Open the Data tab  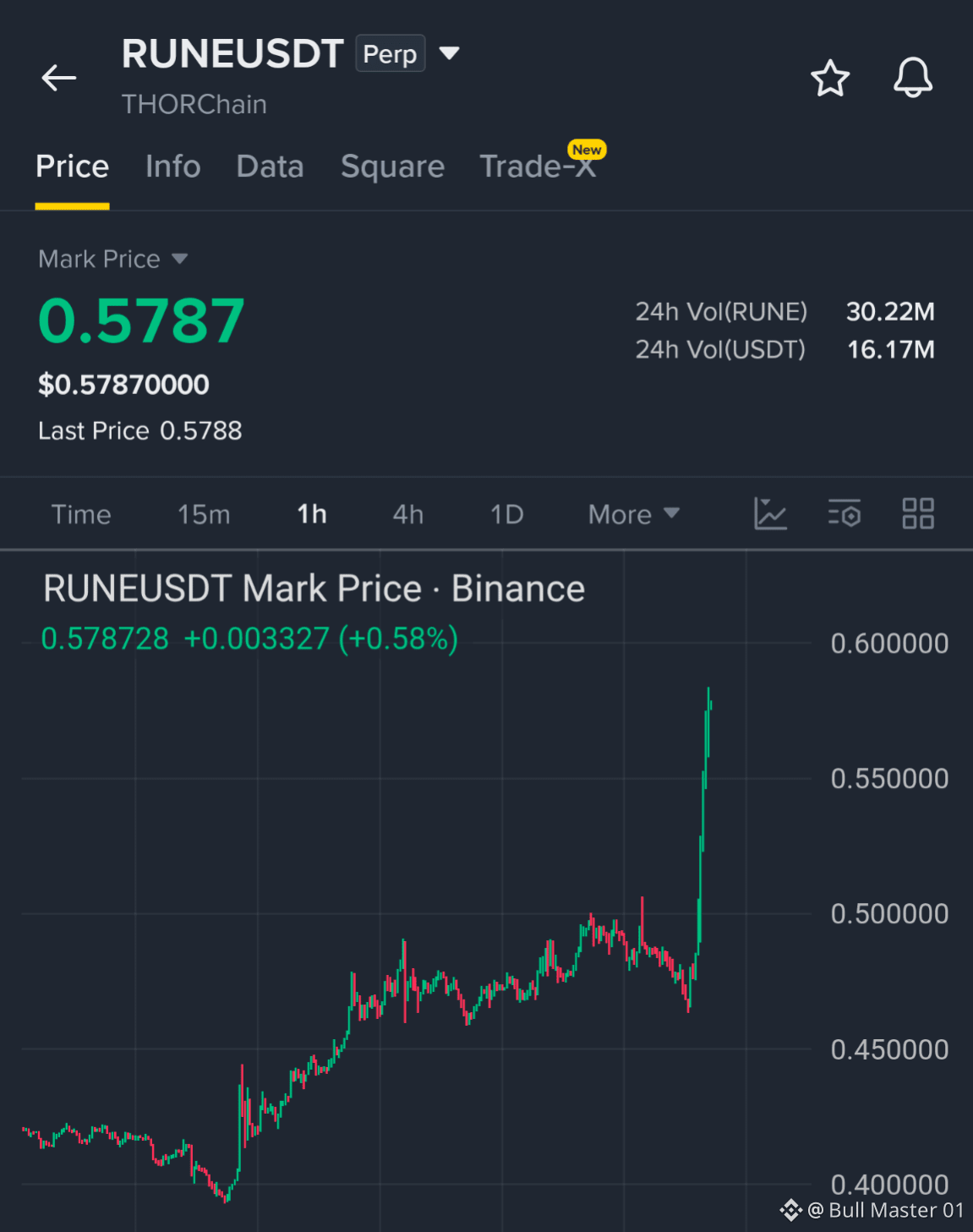270,167
